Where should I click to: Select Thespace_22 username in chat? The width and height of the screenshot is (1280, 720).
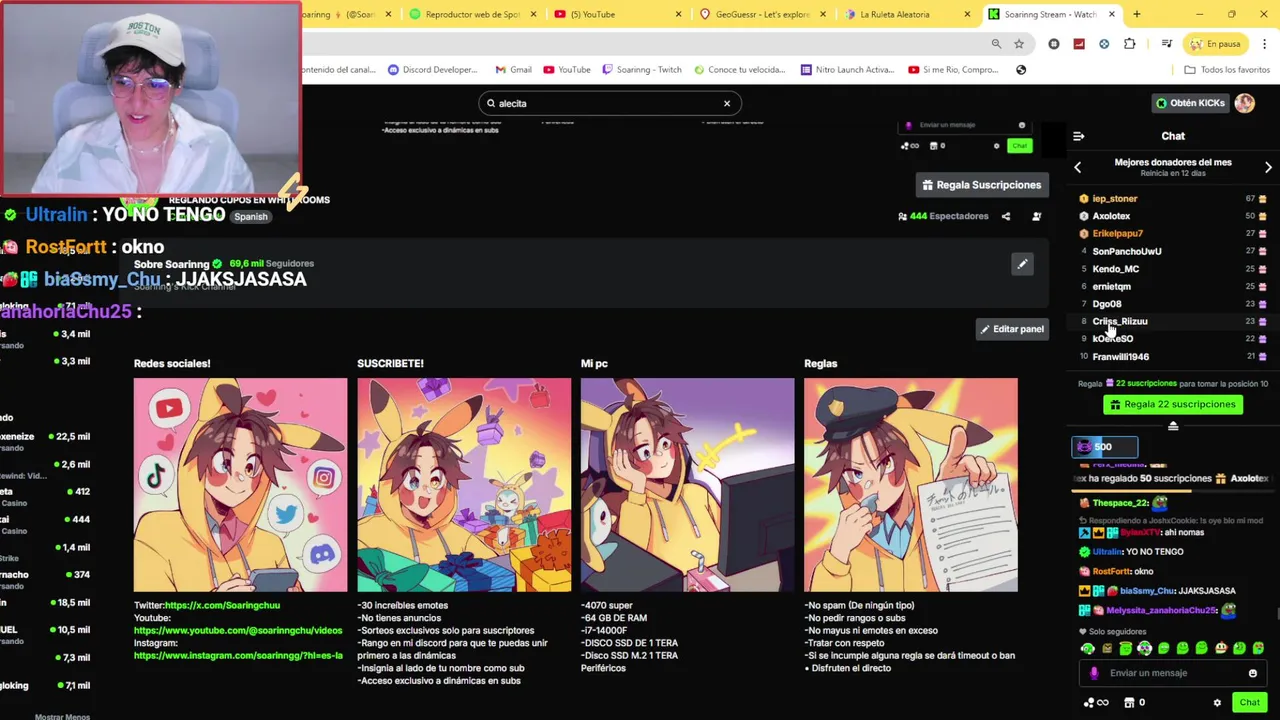[x=1120, y=503]
